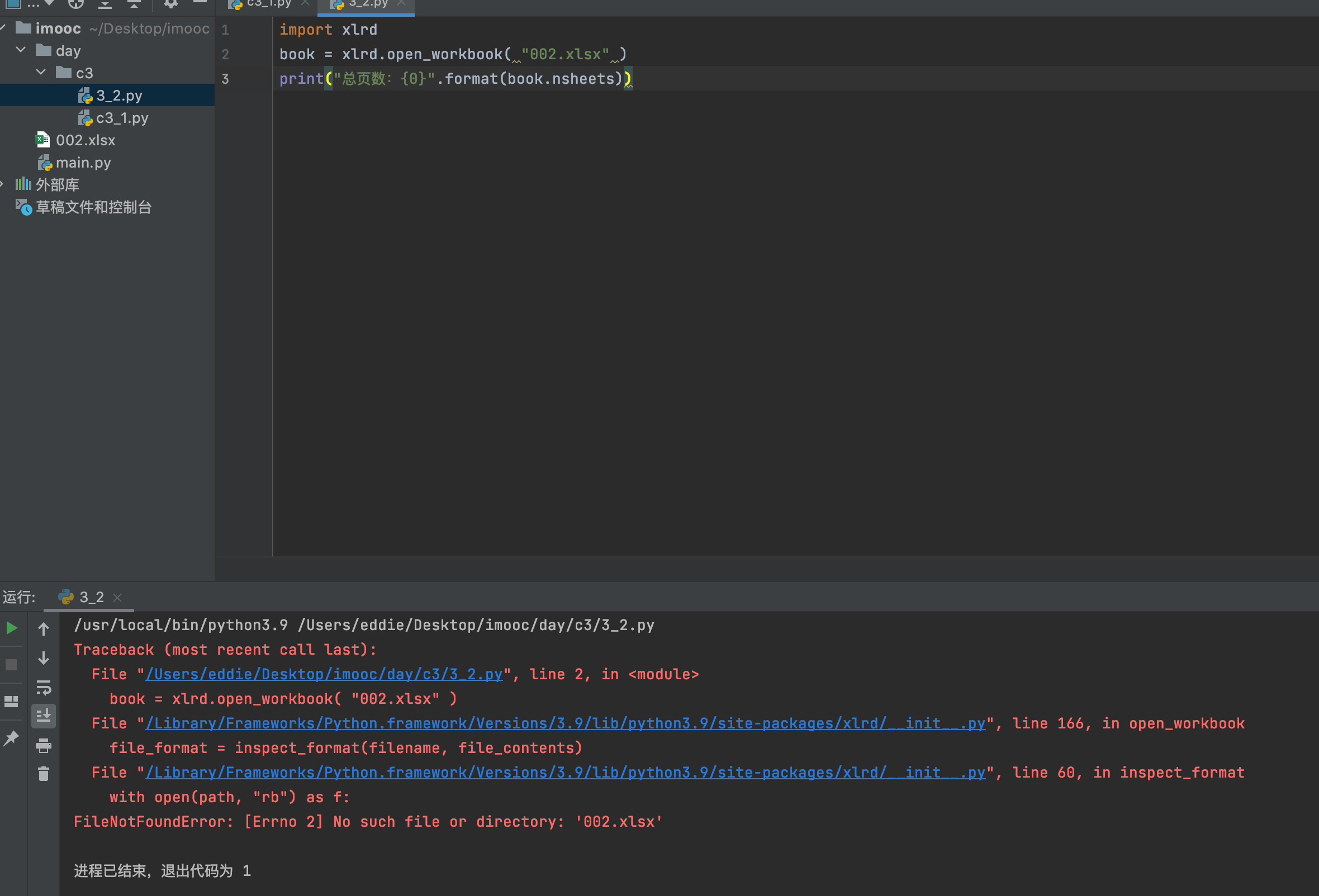Toggle scroll to end of console
This screenshot has width=1319, height=896.
(44, 716)
